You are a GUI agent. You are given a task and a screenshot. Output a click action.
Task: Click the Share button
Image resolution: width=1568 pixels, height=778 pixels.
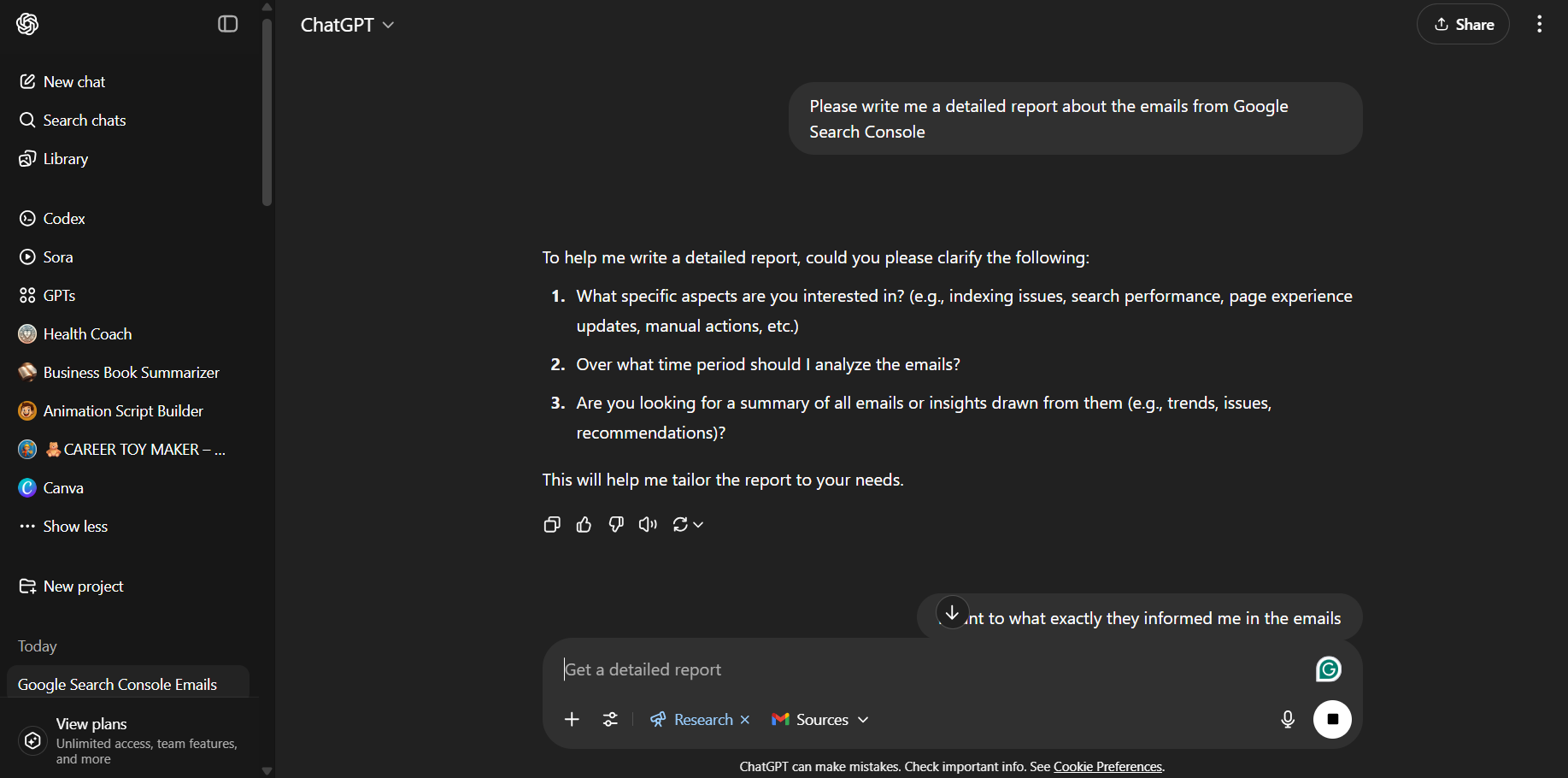[x=1463, y=24]
